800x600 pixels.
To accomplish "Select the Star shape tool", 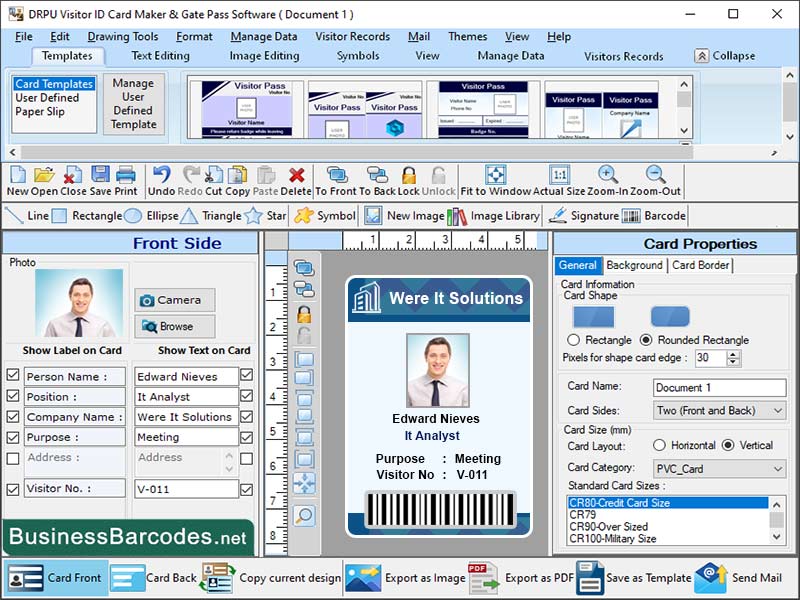I will pos(265,216).
